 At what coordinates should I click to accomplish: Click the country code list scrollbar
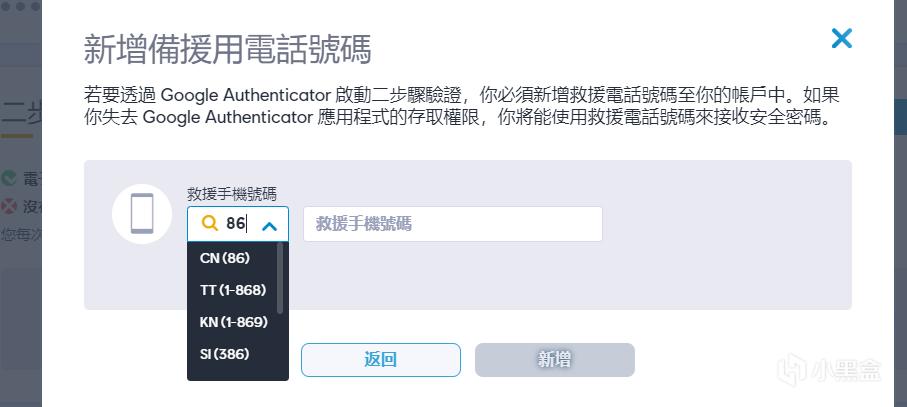(x=281, y=278)
